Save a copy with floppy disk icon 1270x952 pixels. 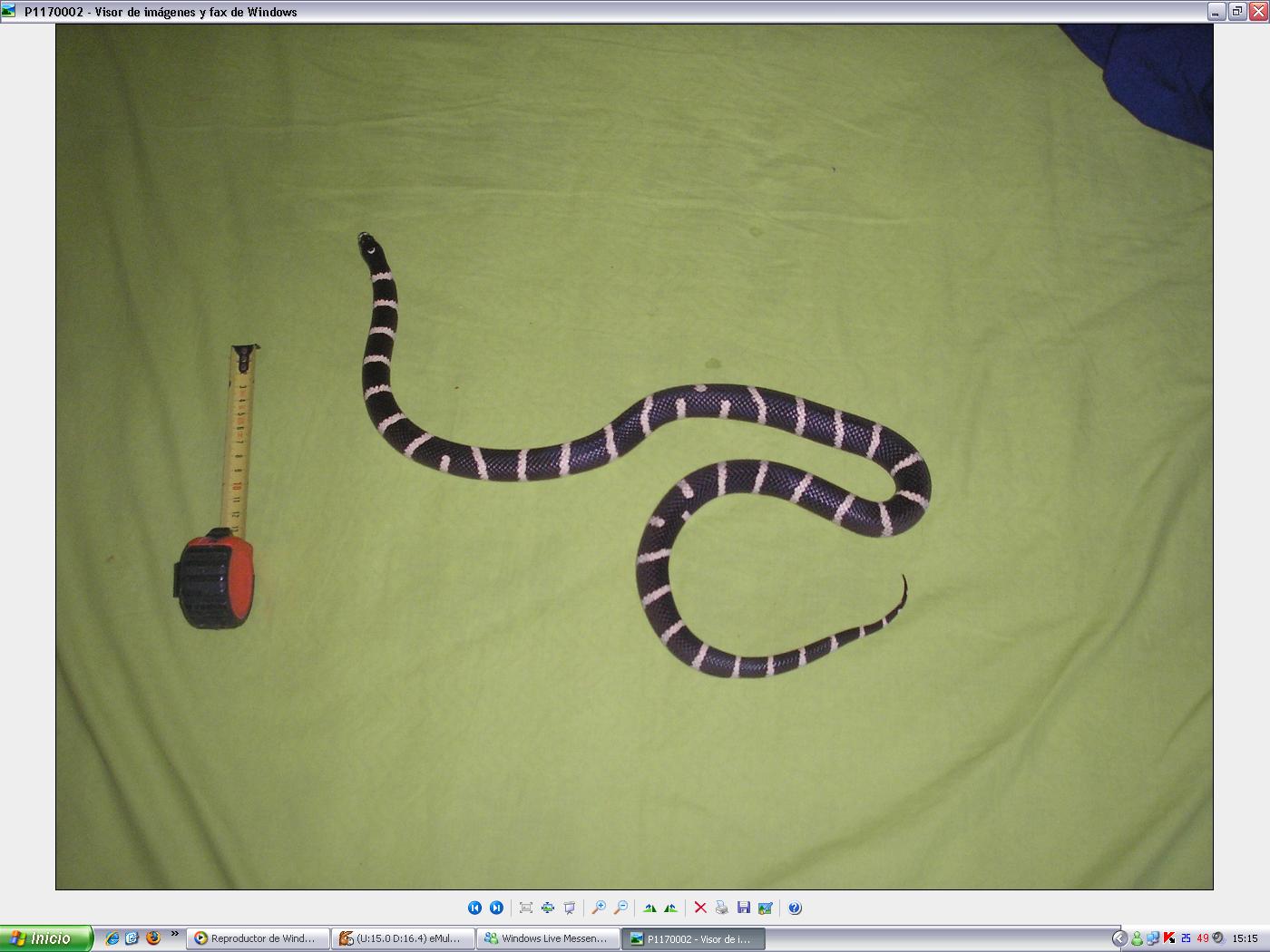click(744, 908)
